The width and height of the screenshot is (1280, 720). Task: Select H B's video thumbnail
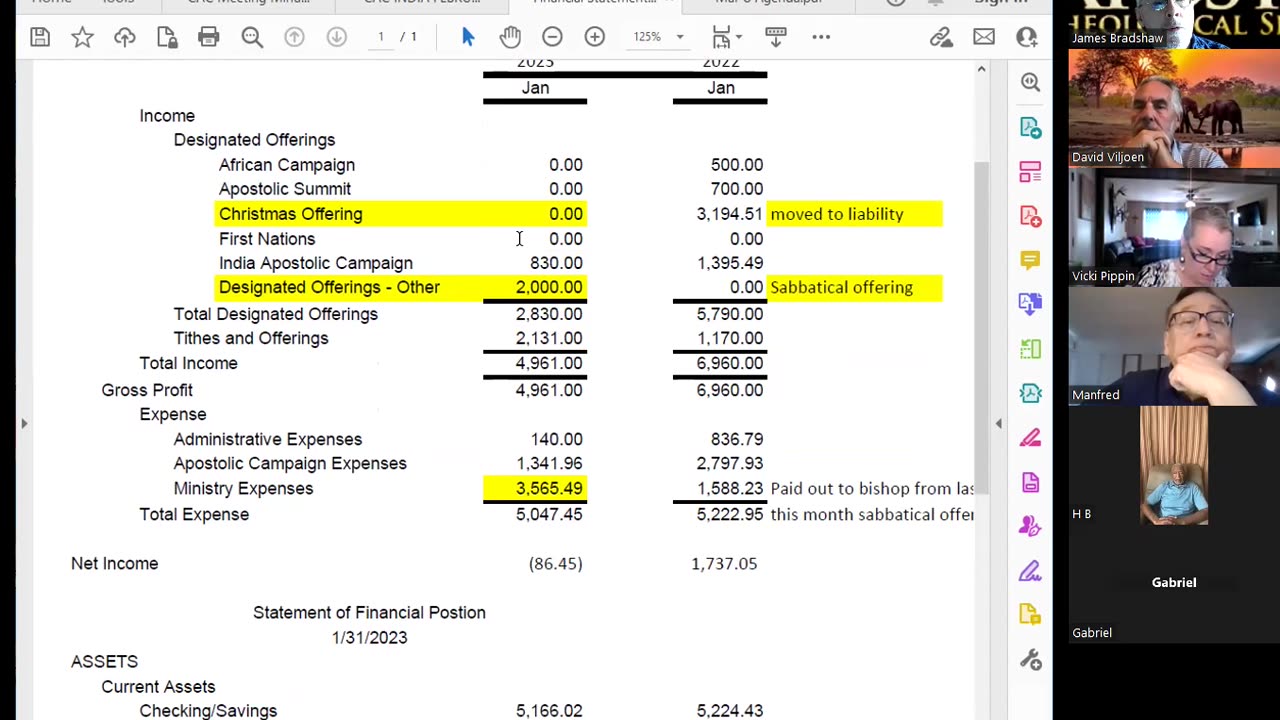[1174, 465]
